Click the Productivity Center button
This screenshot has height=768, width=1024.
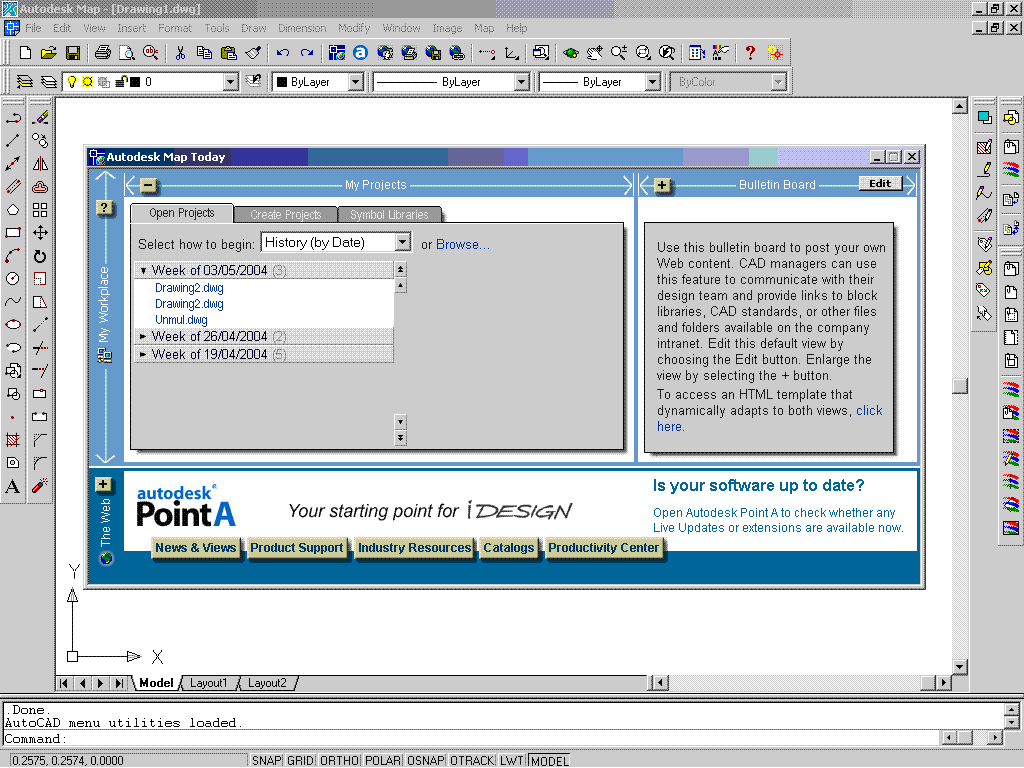pos(603,548)
